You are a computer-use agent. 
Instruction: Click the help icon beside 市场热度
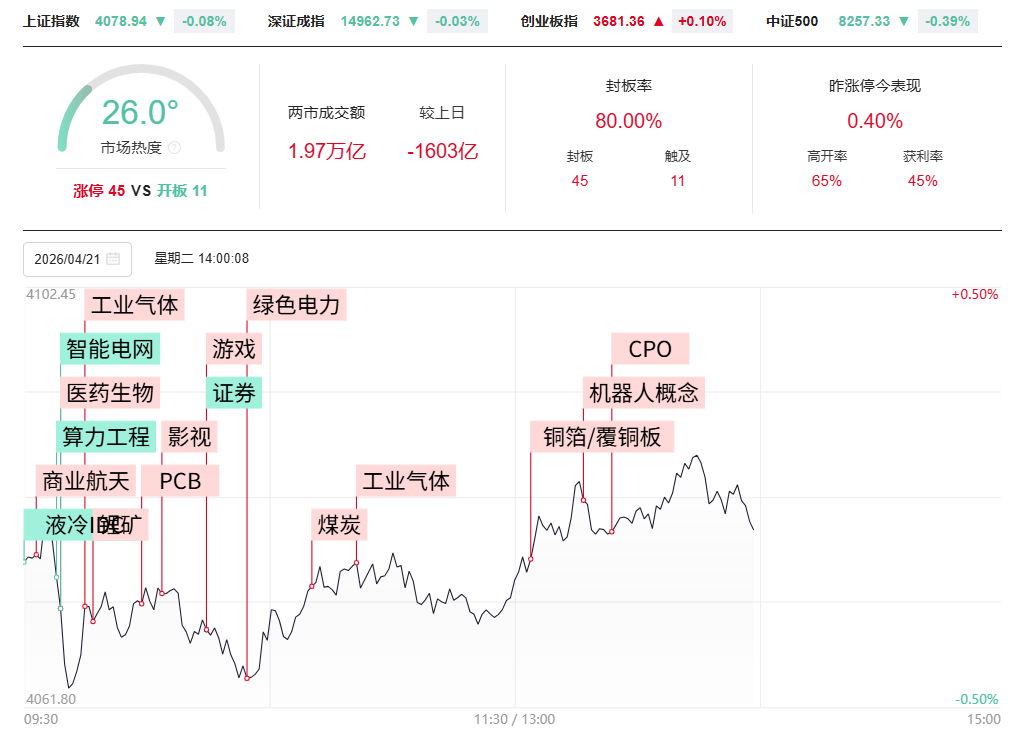click(174, 148)
